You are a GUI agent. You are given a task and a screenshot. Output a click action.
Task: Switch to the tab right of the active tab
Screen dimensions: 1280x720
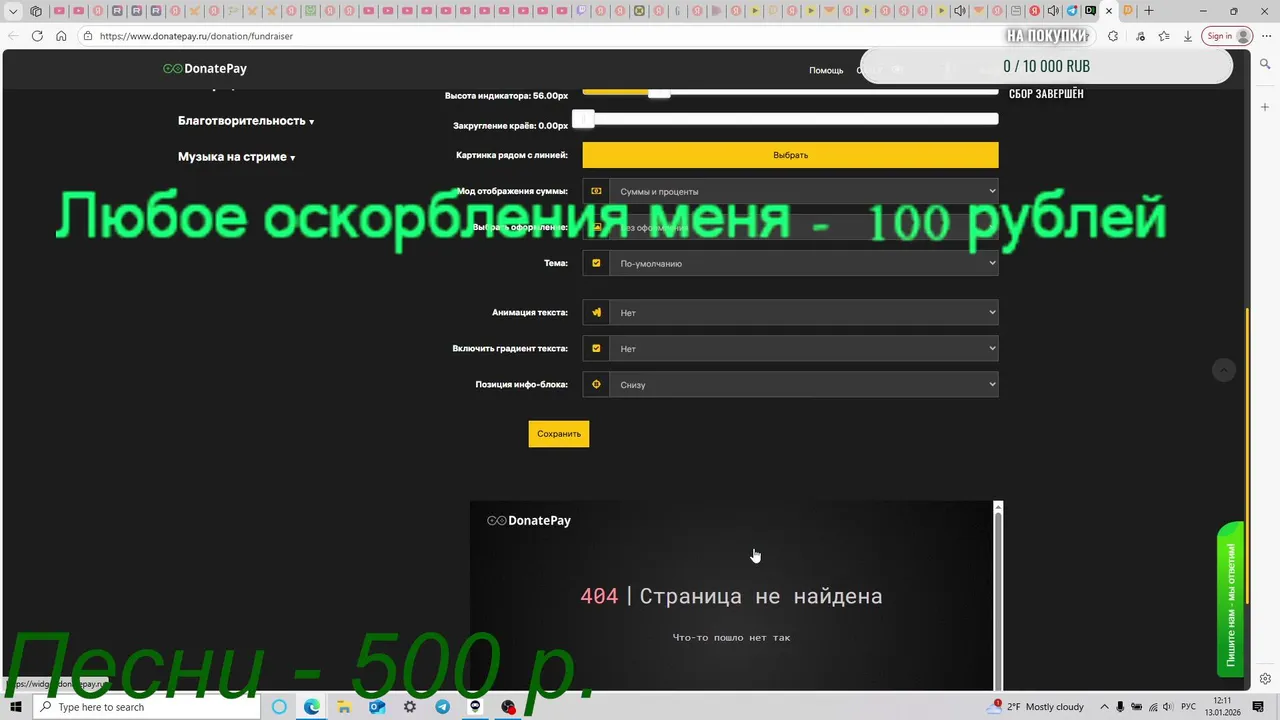point(1128,11)
